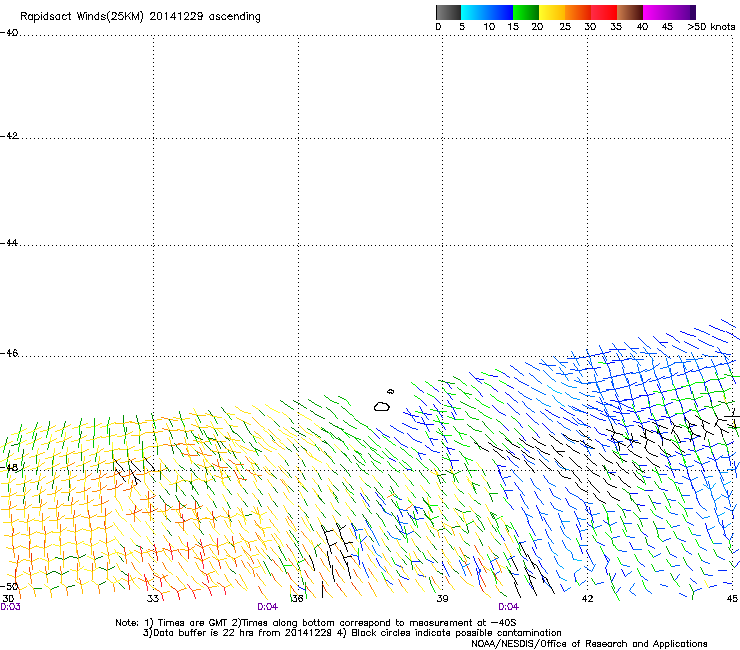Click the red 30-35 knots color band

coord(604,12)
